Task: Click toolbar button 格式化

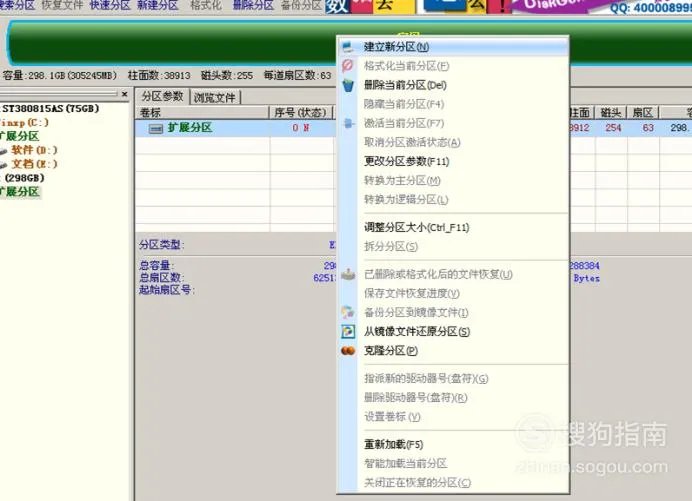Action: point(206,5)
